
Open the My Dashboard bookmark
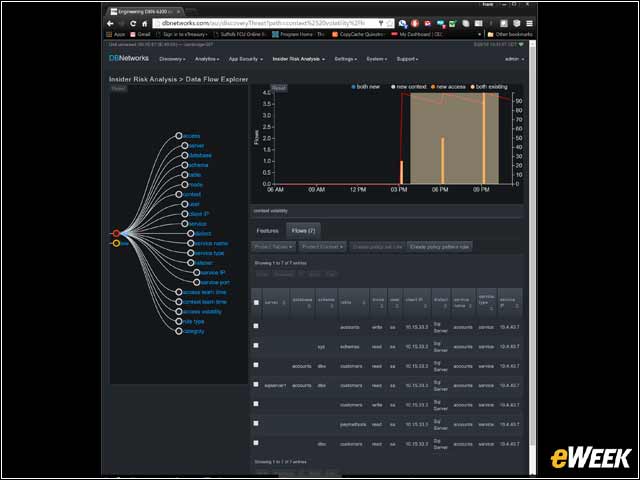[x=417, y=34]
